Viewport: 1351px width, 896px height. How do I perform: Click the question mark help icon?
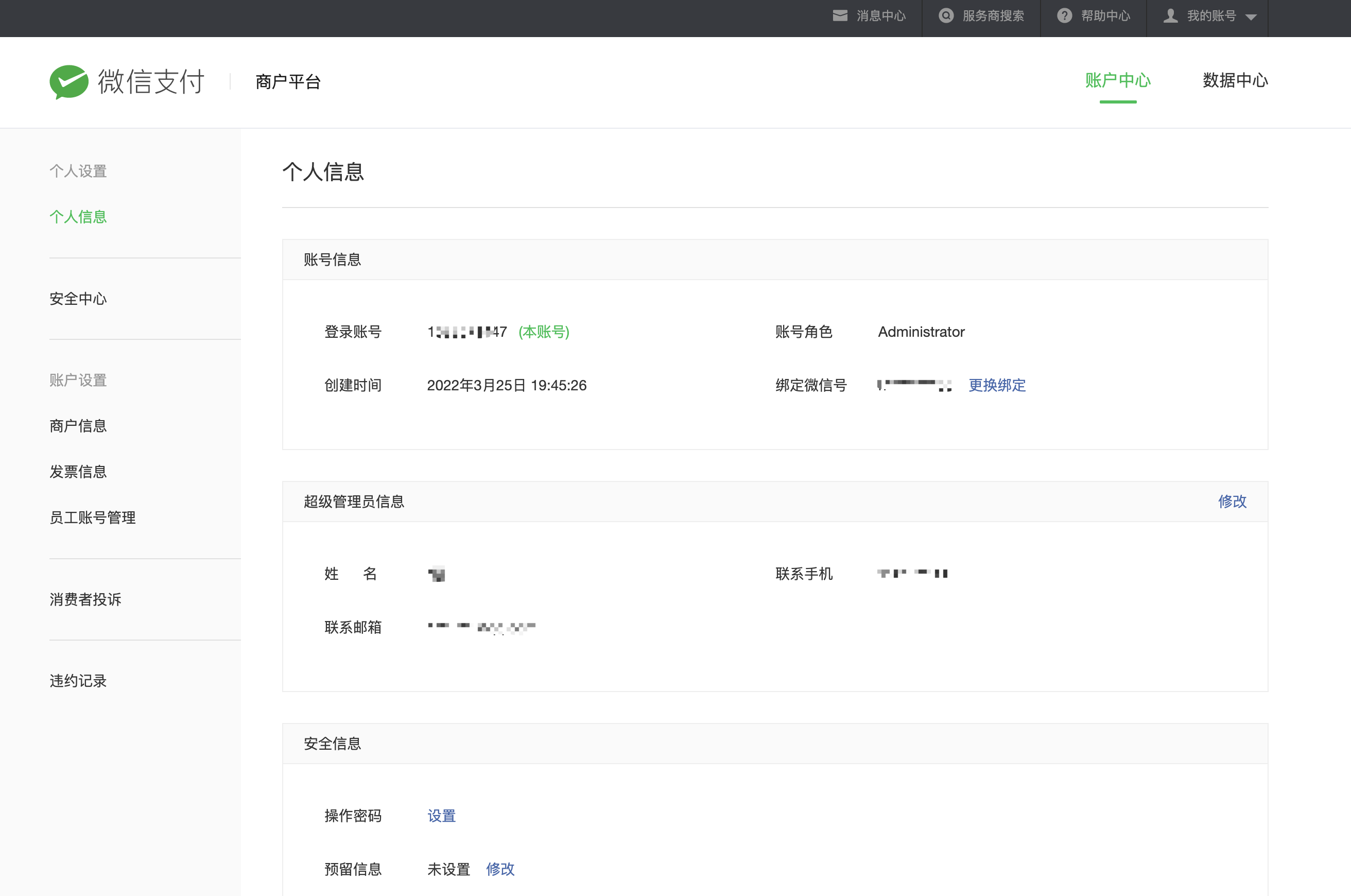tap(1064, 16)
